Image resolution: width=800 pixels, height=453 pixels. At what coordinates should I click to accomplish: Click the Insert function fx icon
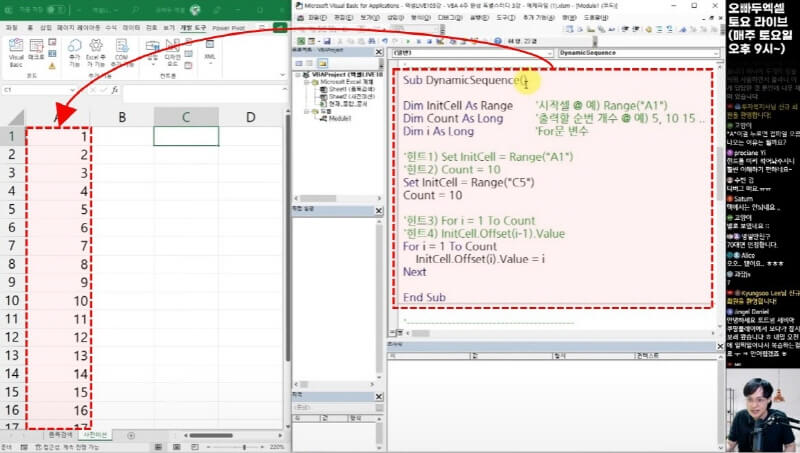pos(115,90)
